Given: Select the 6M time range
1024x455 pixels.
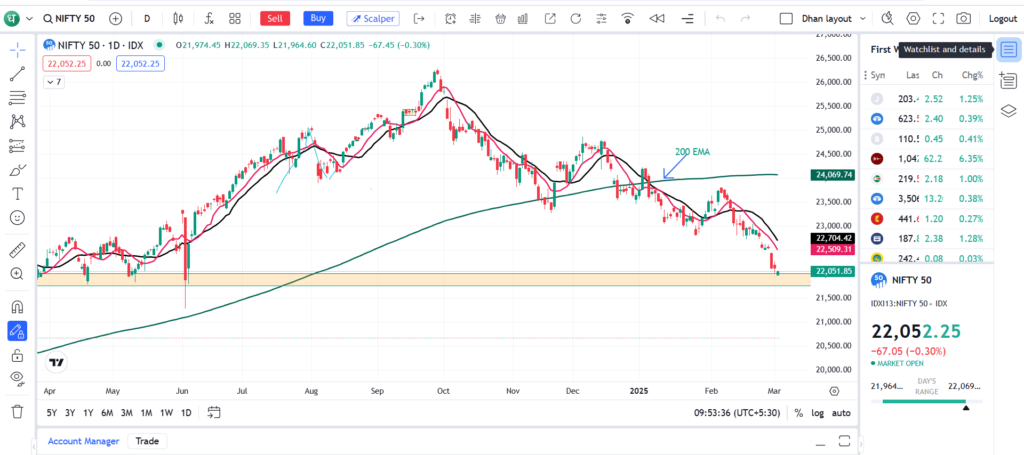Looking at the screenshot, I should (x=108, y=413).
